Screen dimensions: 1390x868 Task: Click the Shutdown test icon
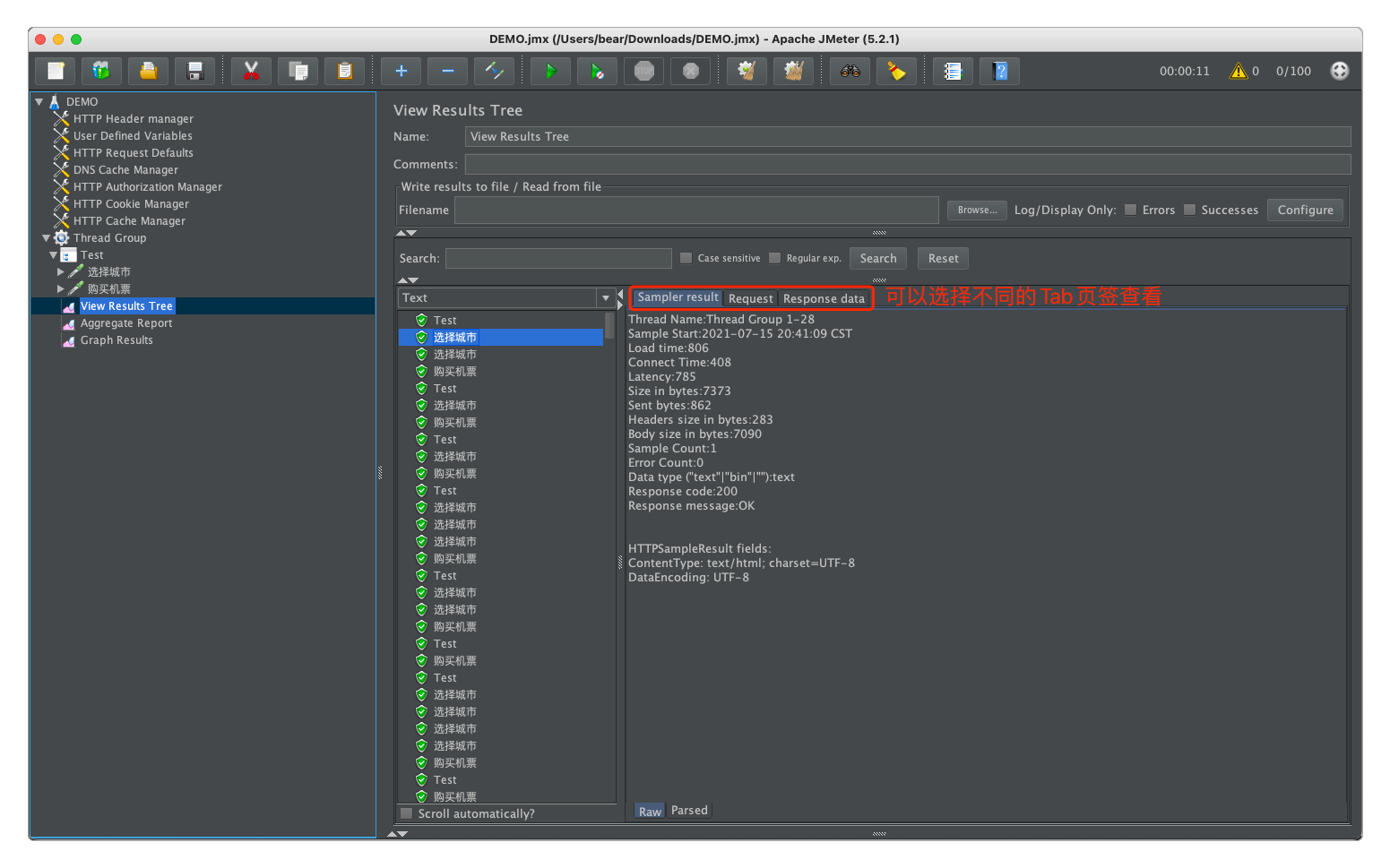click(x=690, y=71)
